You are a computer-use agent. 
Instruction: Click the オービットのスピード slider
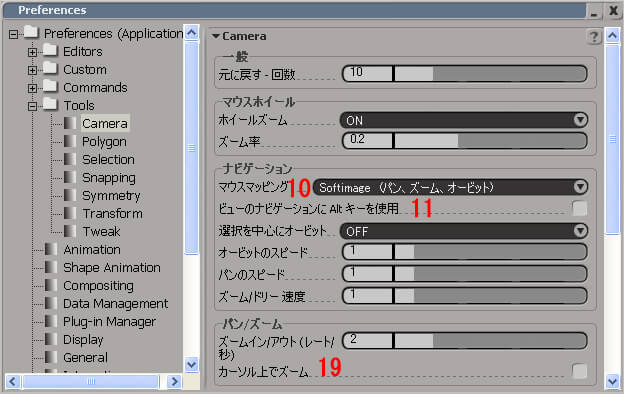[x=490, y=252]
